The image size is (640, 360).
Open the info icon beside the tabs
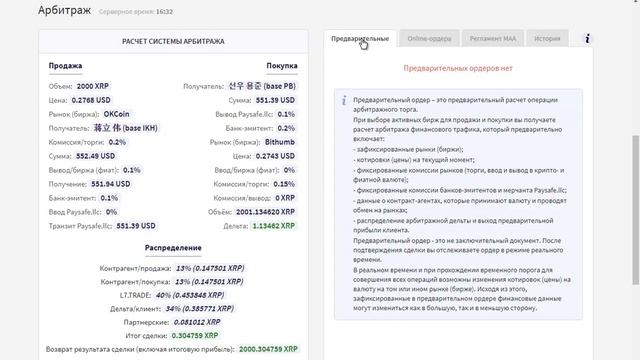click(587, 39)
